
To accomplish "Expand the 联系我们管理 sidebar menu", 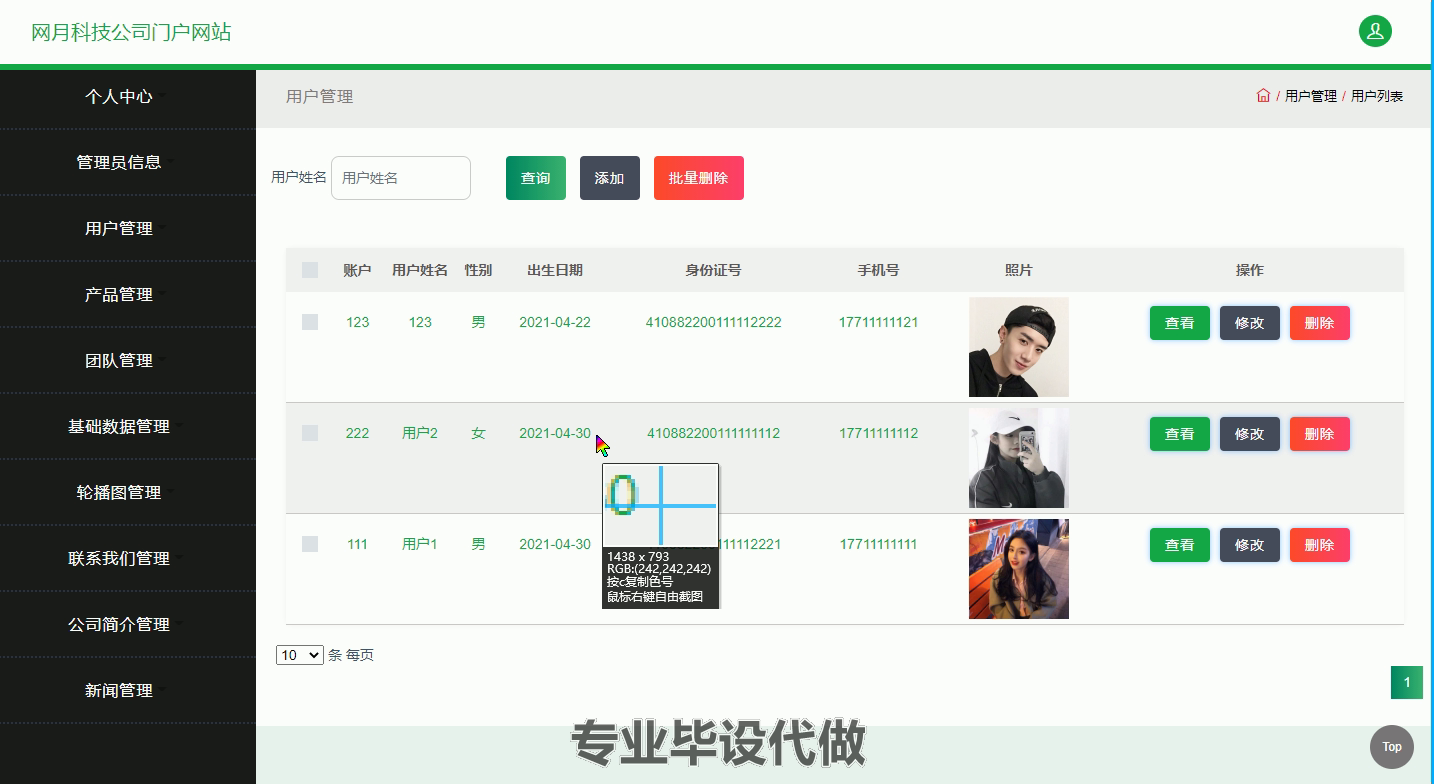I will (128, 558).
